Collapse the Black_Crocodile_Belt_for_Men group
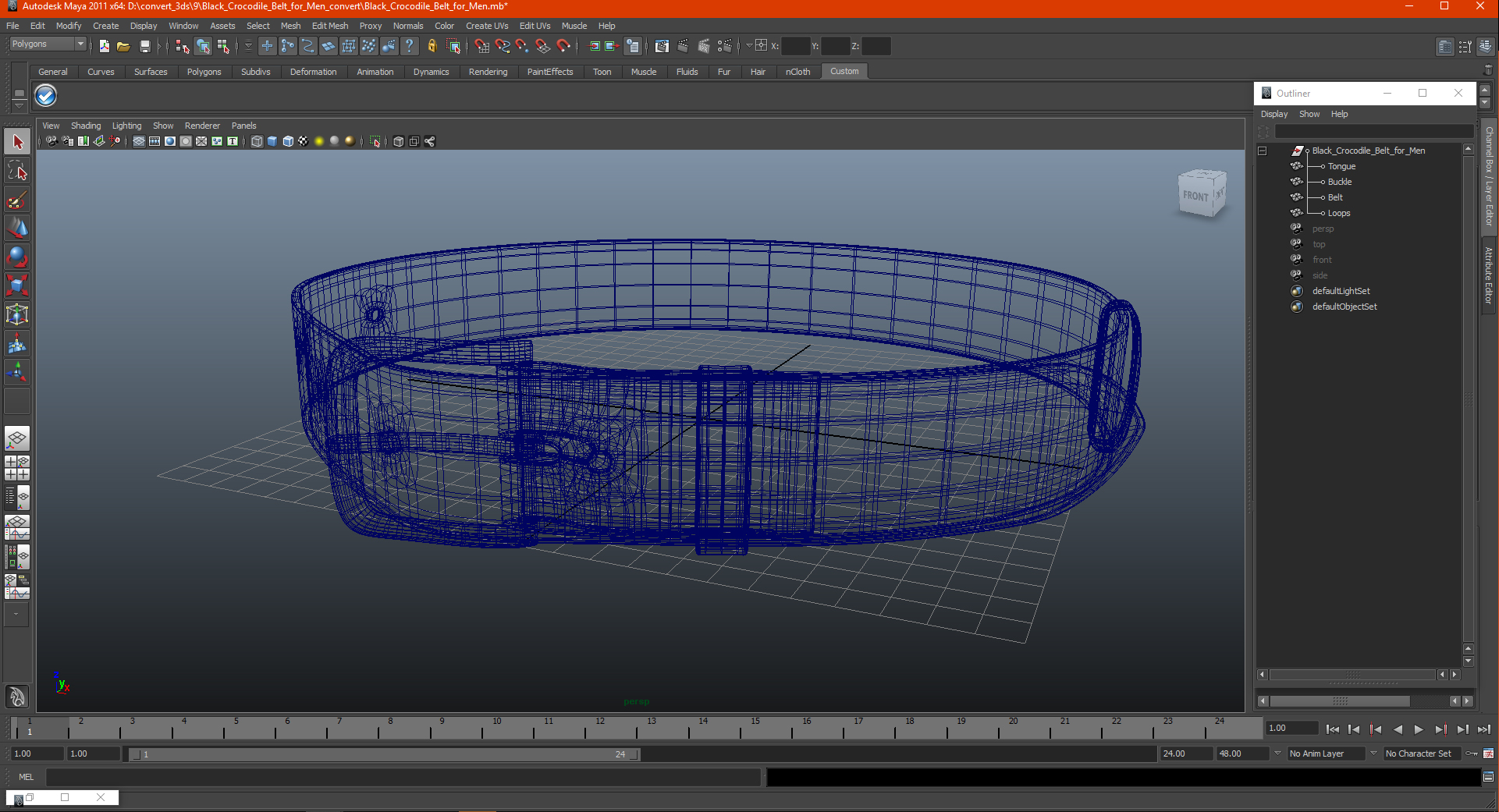Screen dimensions: 1499x812 (x=1262, y=151)
